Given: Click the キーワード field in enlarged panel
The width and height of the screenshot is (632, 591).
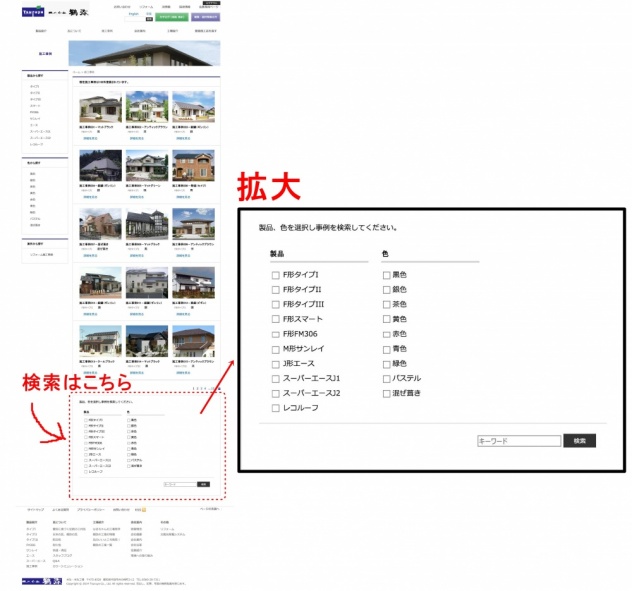Looking at the screenshot, I should [x=519, y=440].
